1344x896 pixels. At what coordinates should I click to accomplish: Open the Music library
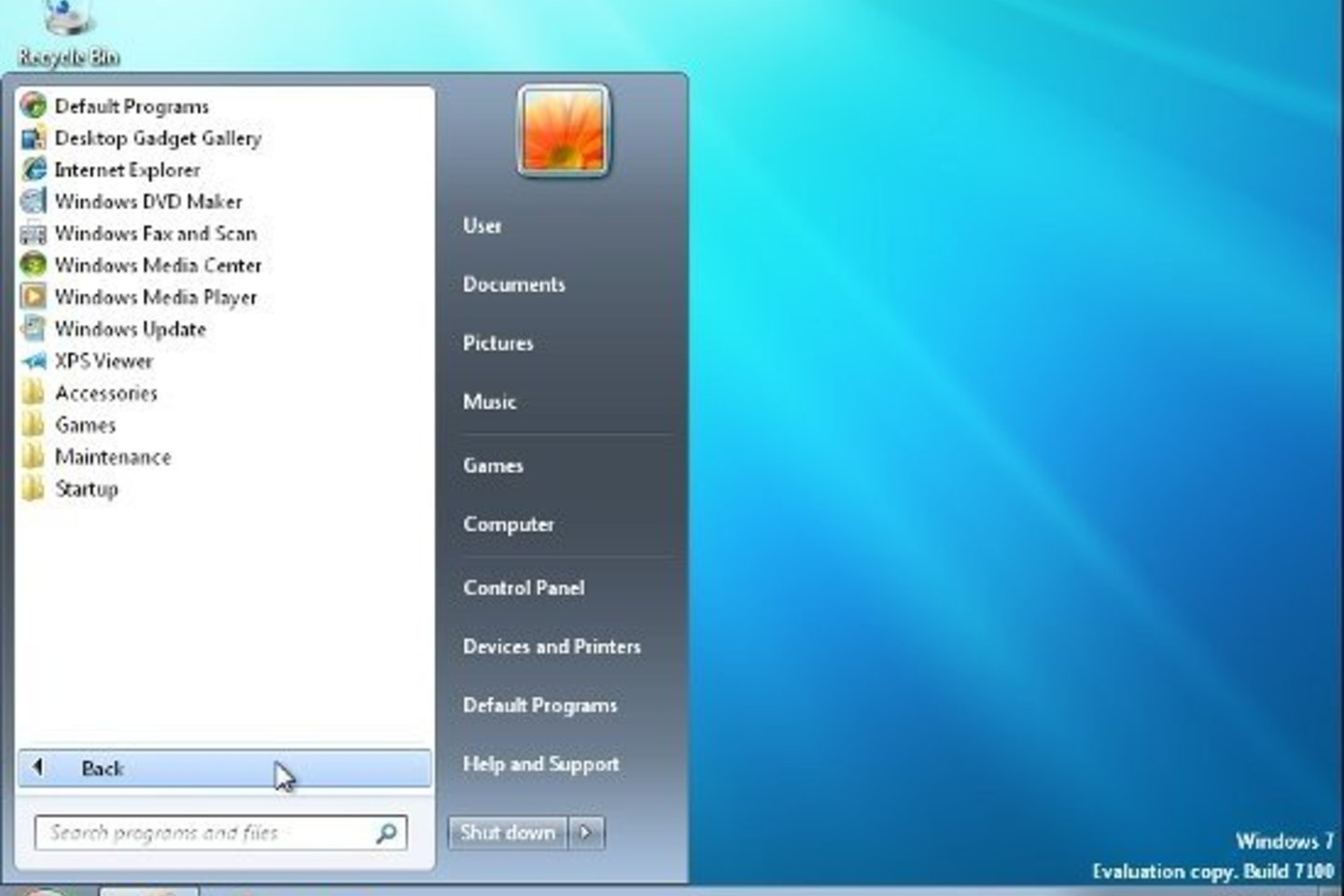(x=490, y=402)
